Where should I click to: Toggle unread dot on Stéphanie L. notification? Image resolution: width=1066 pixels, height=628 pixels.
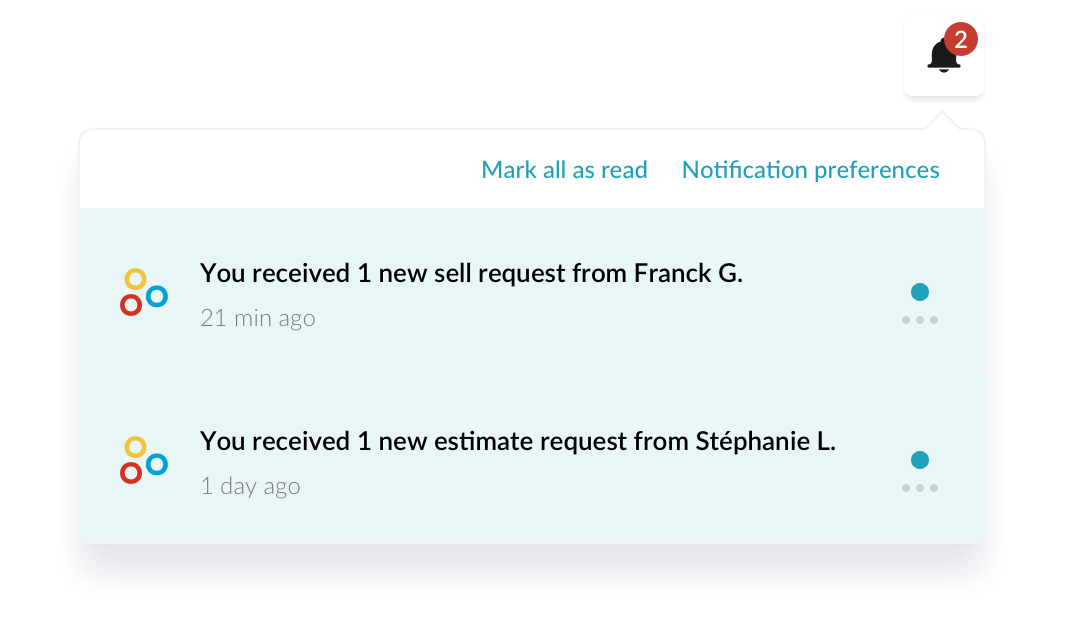[920, 460]
